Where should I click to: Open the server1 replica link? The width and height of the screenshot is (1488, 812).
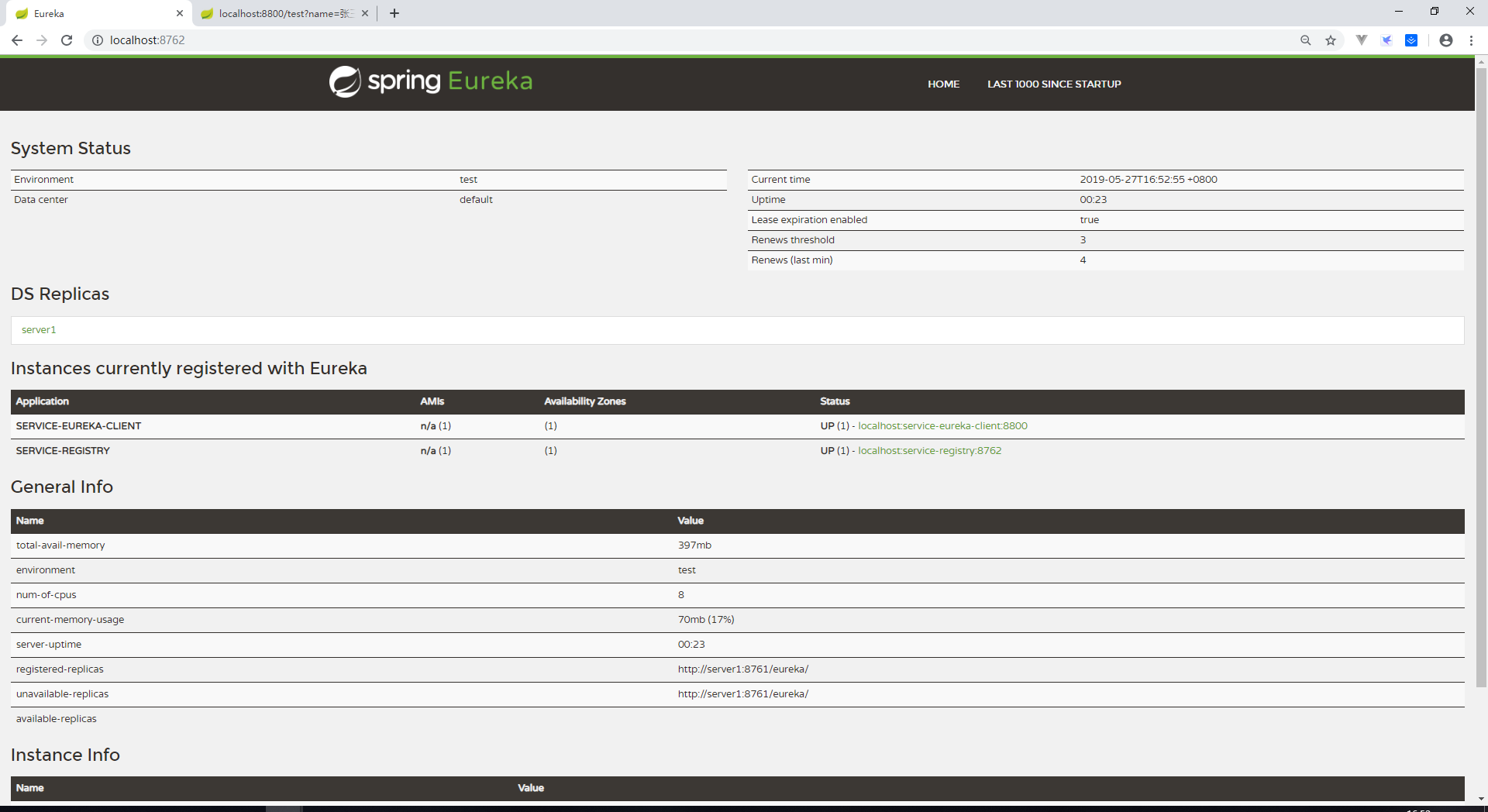39,330
